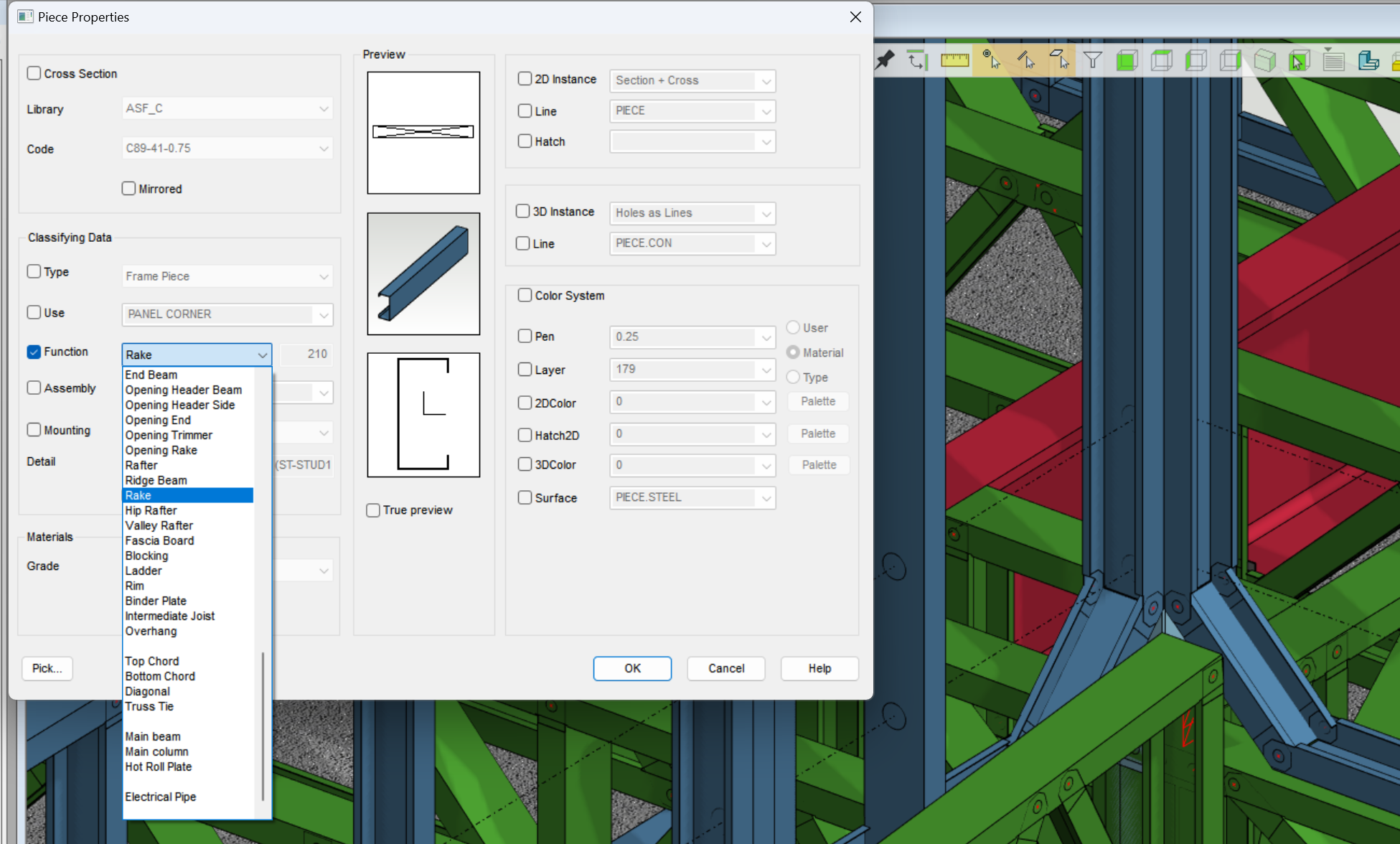Select the top view cube icon
Image resolution: width=1400 pixels, height=844 pixels.
tap(1161, 61)
